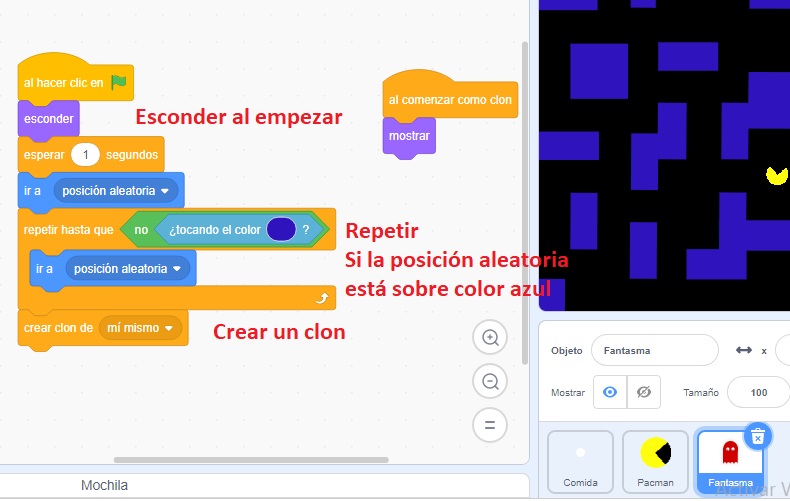The width and height of the screenshot is (790, 501).
Task: Click the zoom in magnifier icon
Action: coord(490,338)
